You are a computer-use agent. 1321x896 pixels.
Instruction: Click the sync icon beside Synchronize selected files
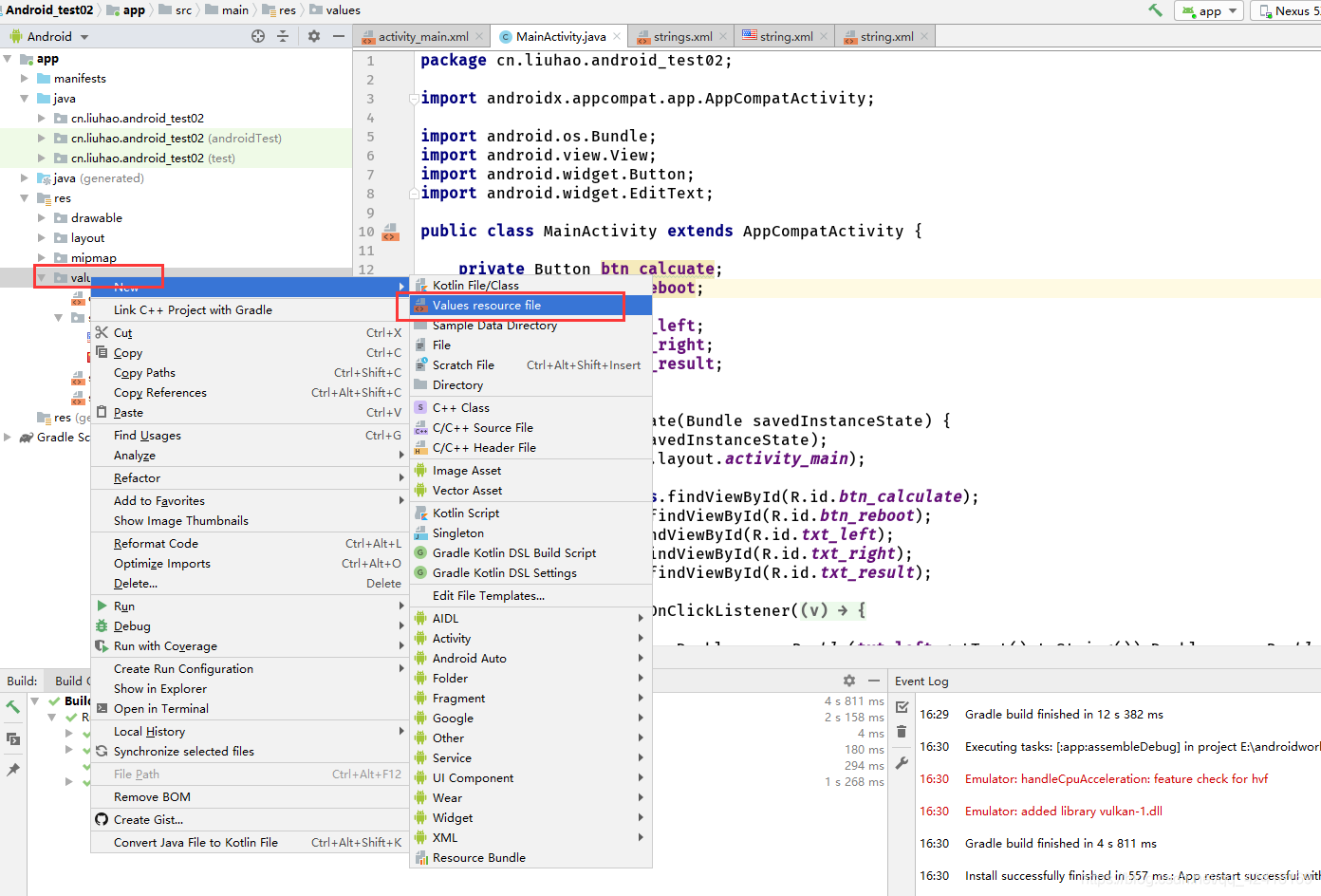pos(102,751)
